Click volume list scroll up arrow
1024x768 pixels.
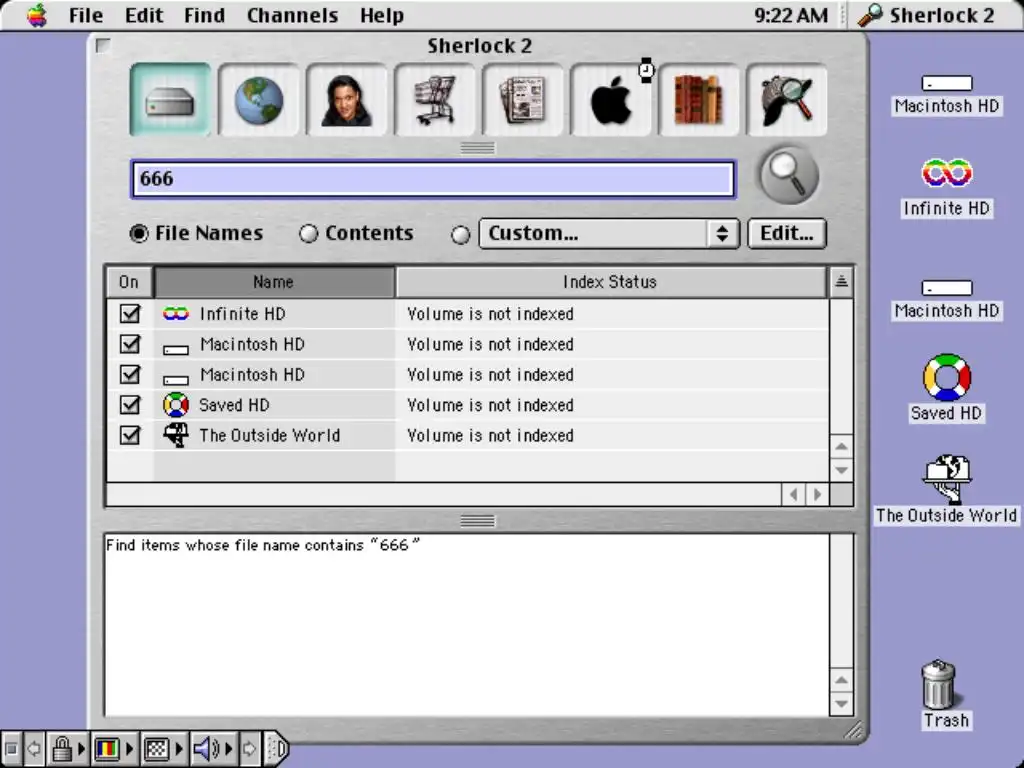click(841, 447)
